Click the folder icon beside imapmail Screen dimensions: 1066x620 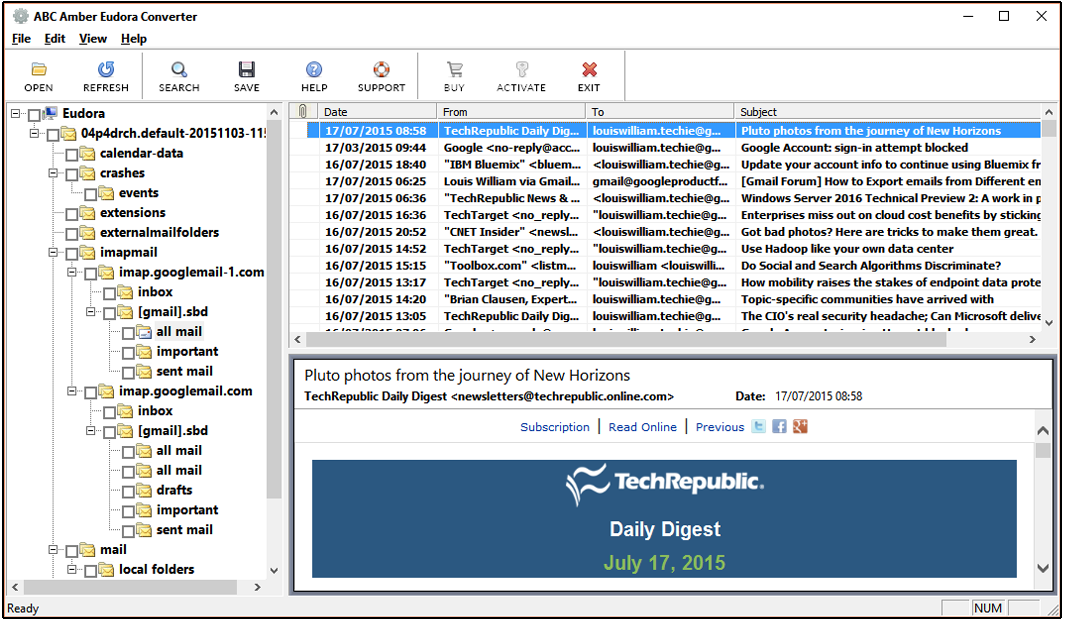click(x=87, y=253)
